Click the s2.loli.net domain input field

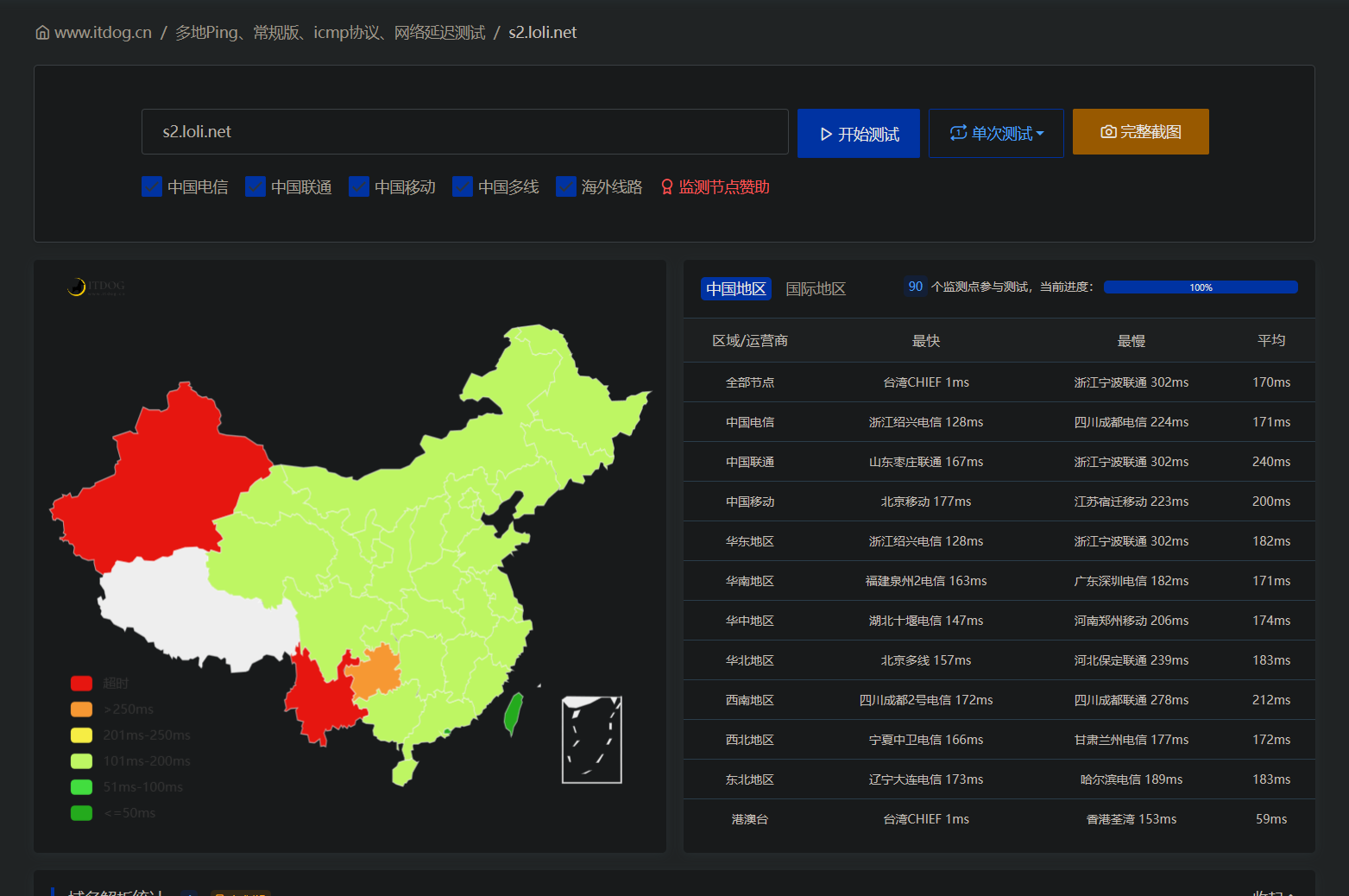(465, 131)
